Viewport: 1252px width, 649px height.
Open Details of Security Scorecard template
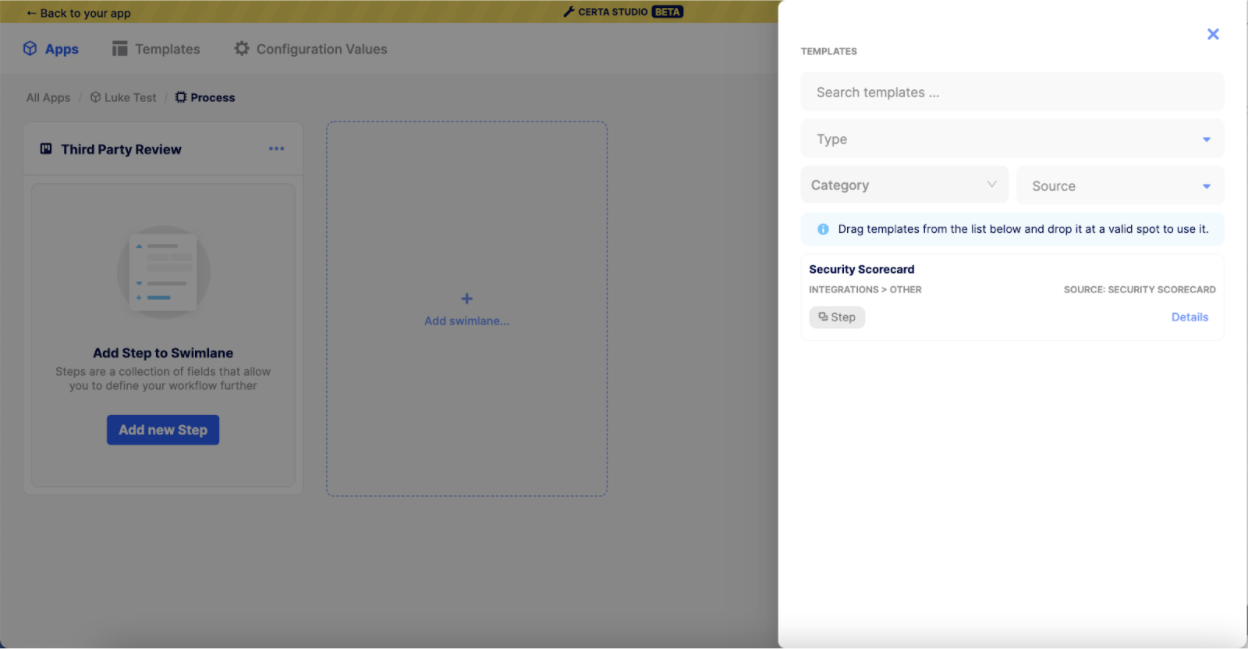click(x=1190, y=317)
